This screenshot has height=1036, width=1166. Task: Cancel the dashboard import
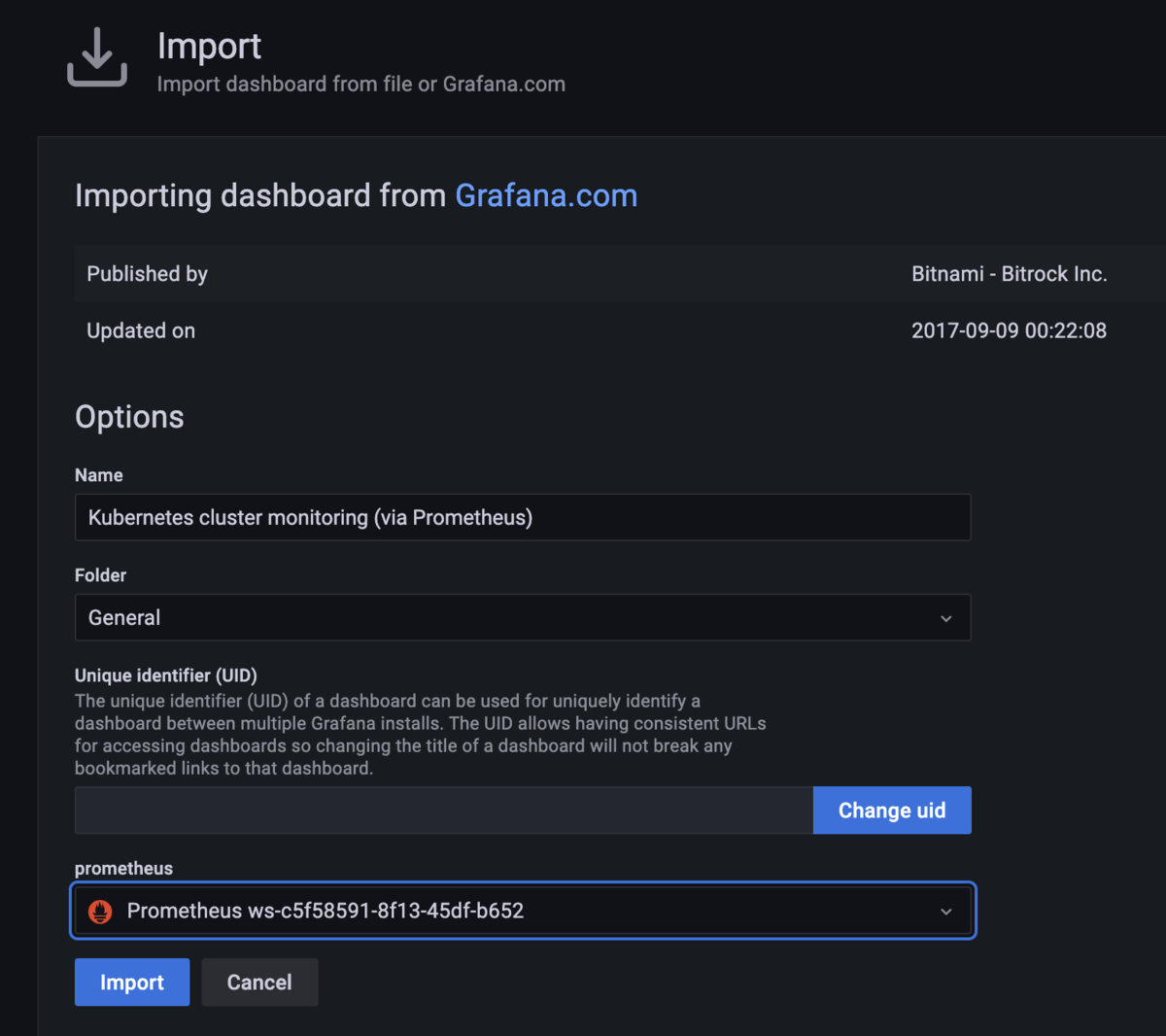point(259,982)
